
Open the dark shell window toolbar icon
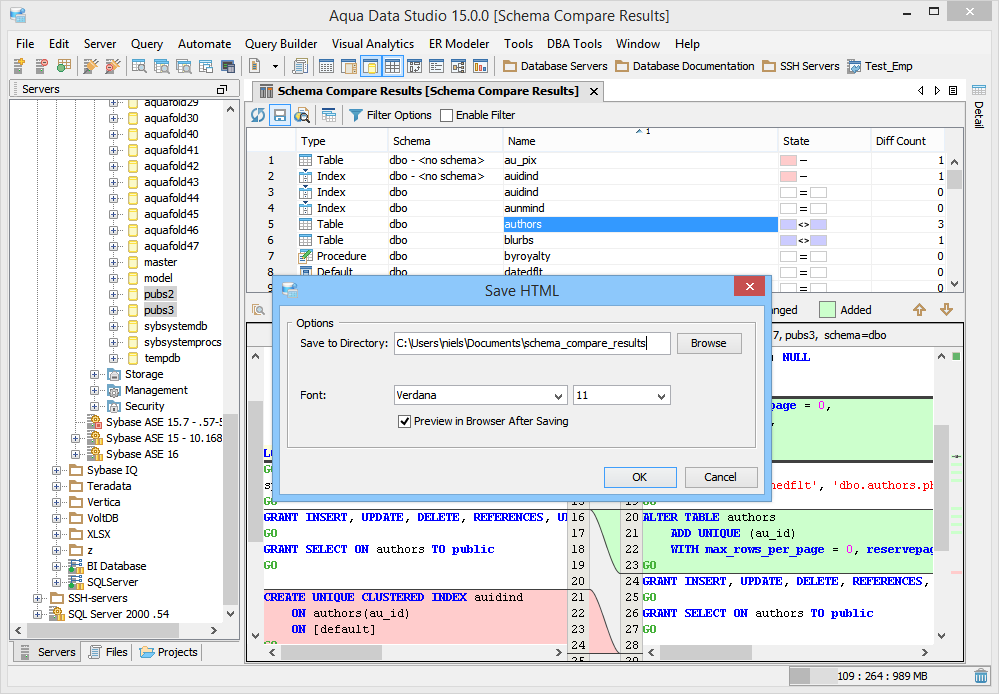[228, 66]
